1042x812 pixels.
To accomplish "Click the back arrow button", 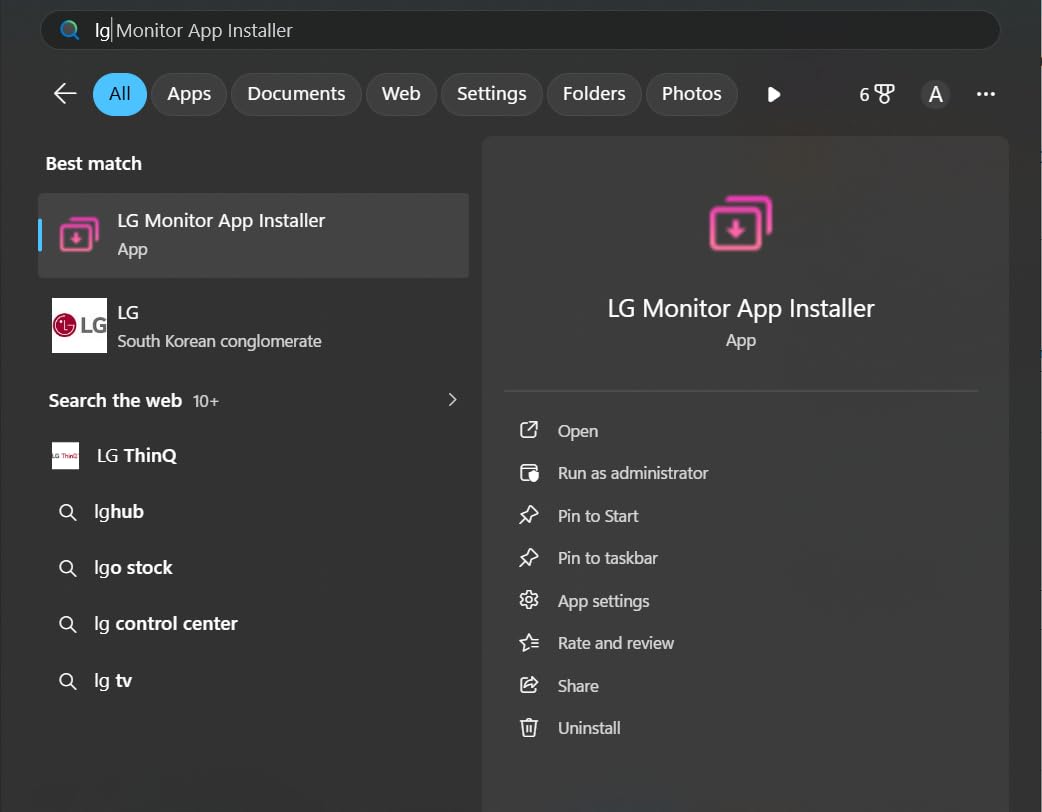I will click(64, 94).
